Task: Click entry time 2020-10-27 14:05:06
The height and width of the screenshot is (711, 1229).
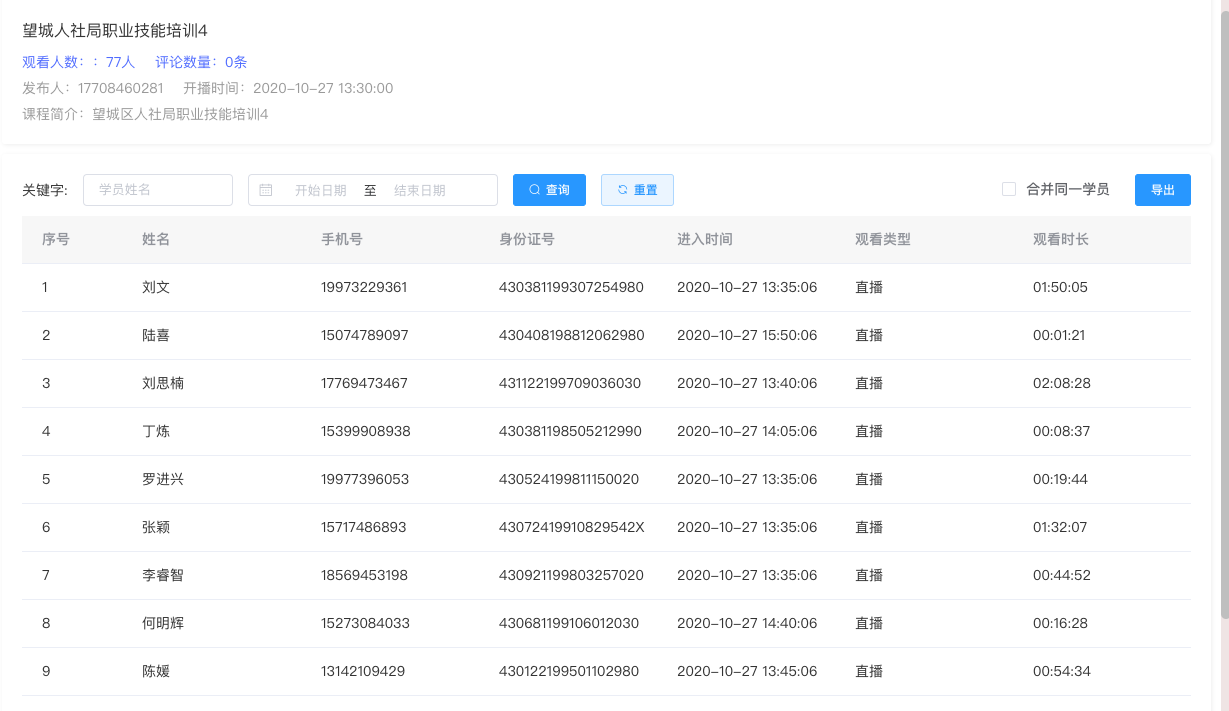Action: click(747, 432)
